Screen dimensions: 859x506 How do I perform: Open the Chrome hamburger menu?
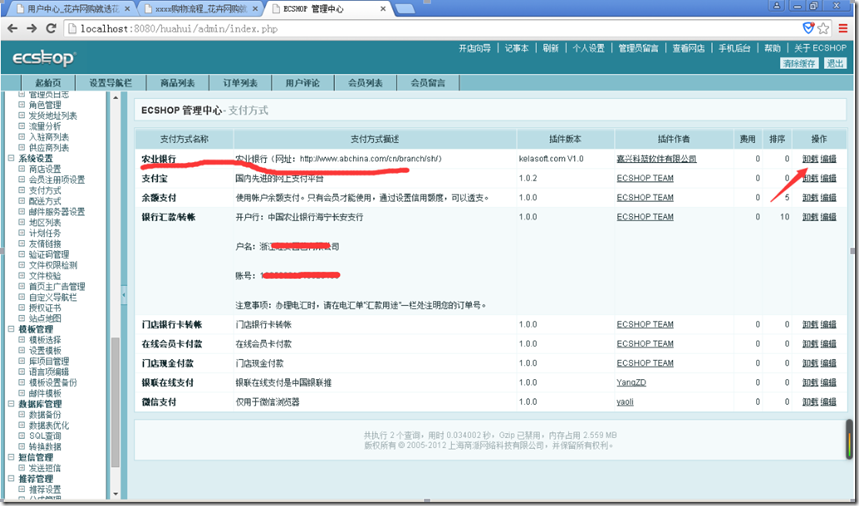(x=843, y=28)
